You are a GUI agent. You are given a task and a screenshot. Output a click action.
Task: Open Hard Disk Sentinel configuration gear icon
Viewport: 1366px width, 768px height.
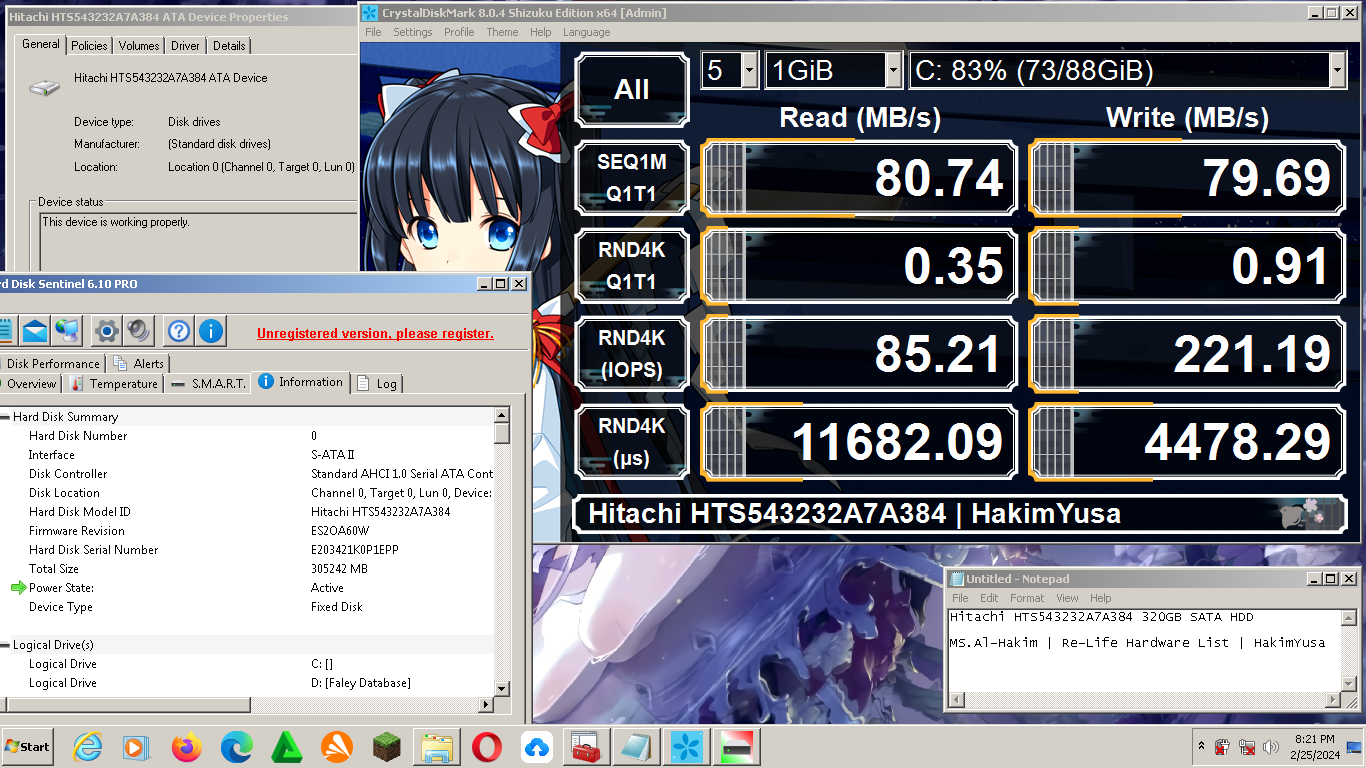click(x=106, y=330)
